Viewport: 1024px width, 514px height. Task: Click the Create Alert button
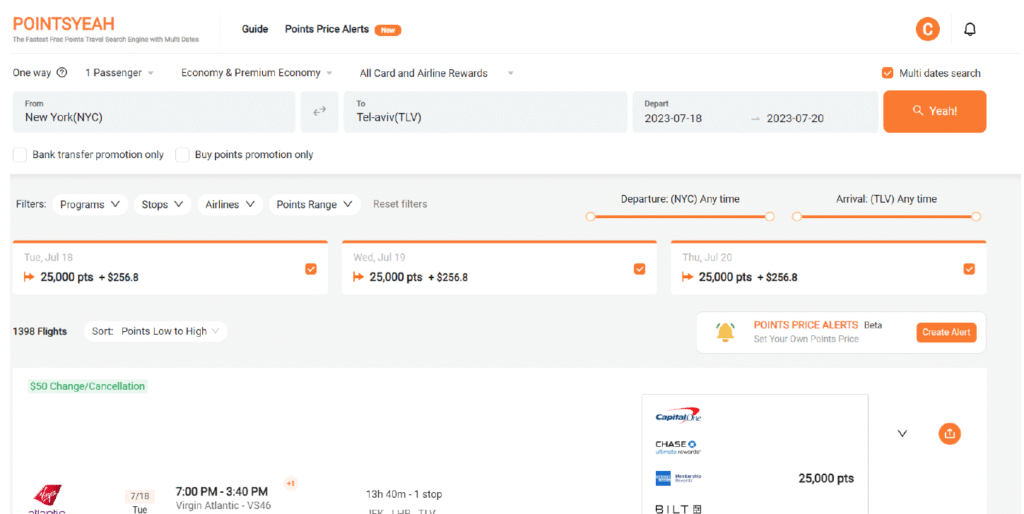coord(946,332)
